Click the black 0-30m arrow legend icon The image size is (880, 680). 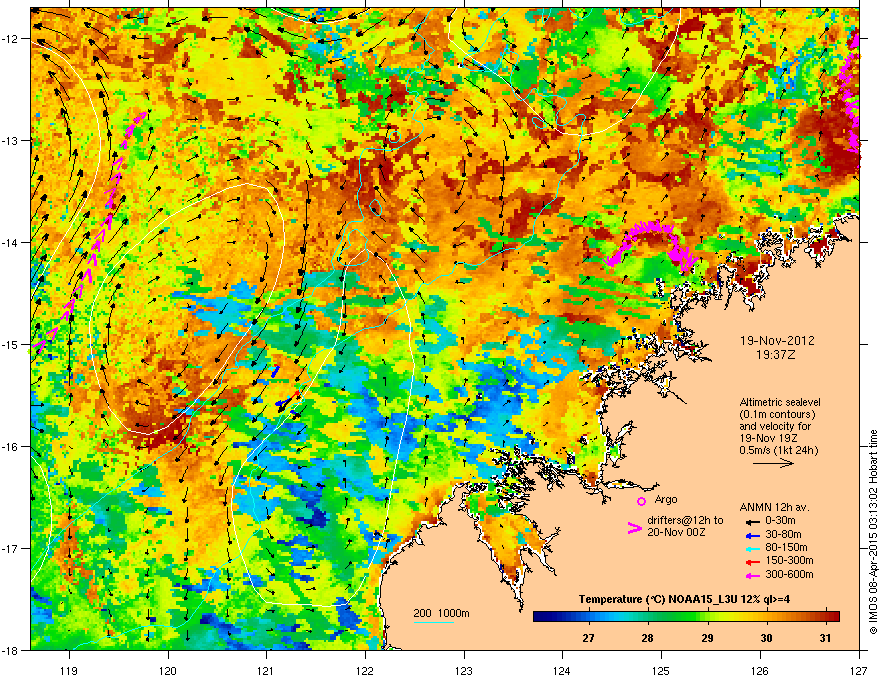pos(753,521)
